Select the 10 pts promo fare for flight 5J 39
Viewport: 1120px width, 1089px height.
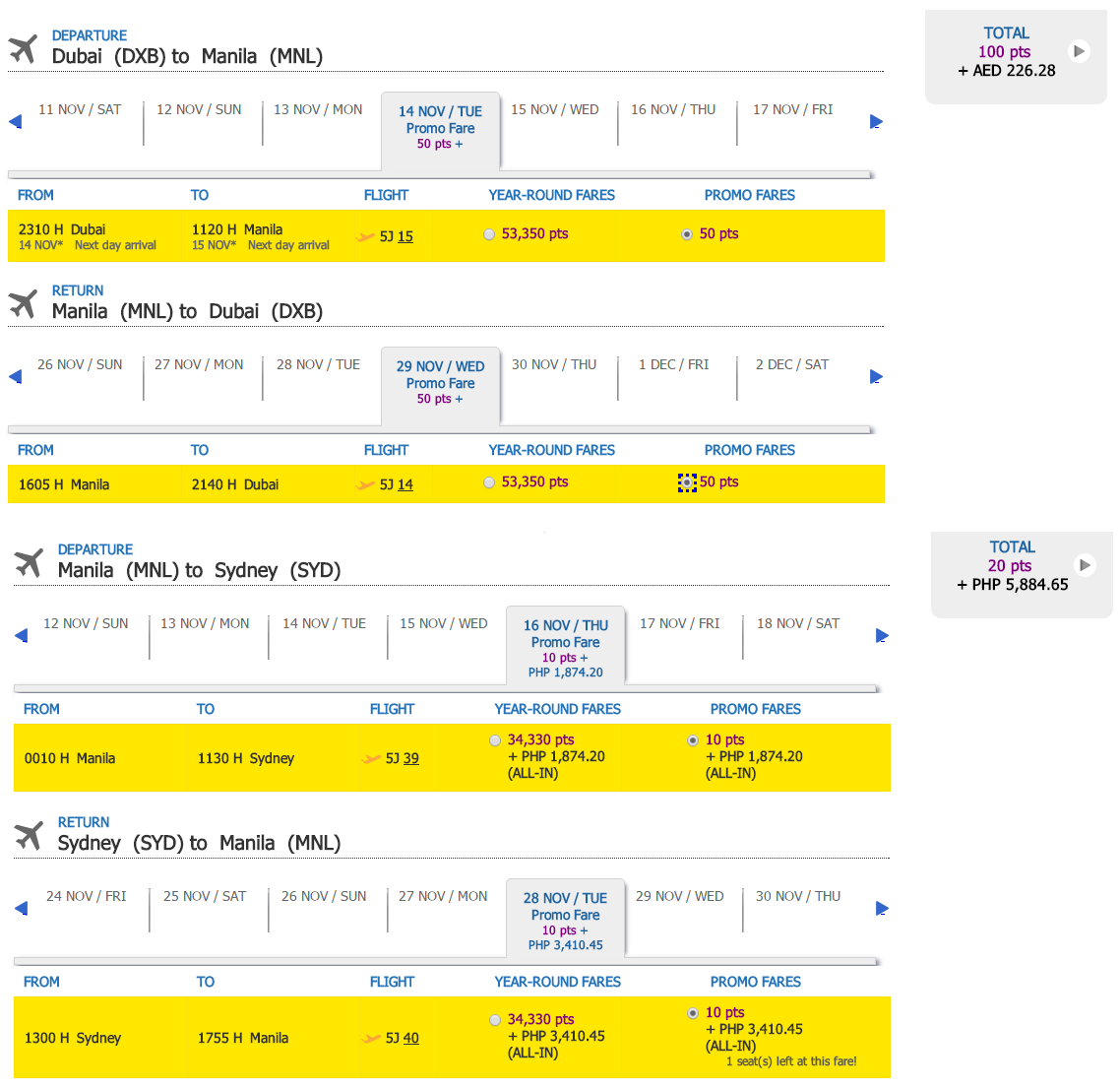(693, 740)
